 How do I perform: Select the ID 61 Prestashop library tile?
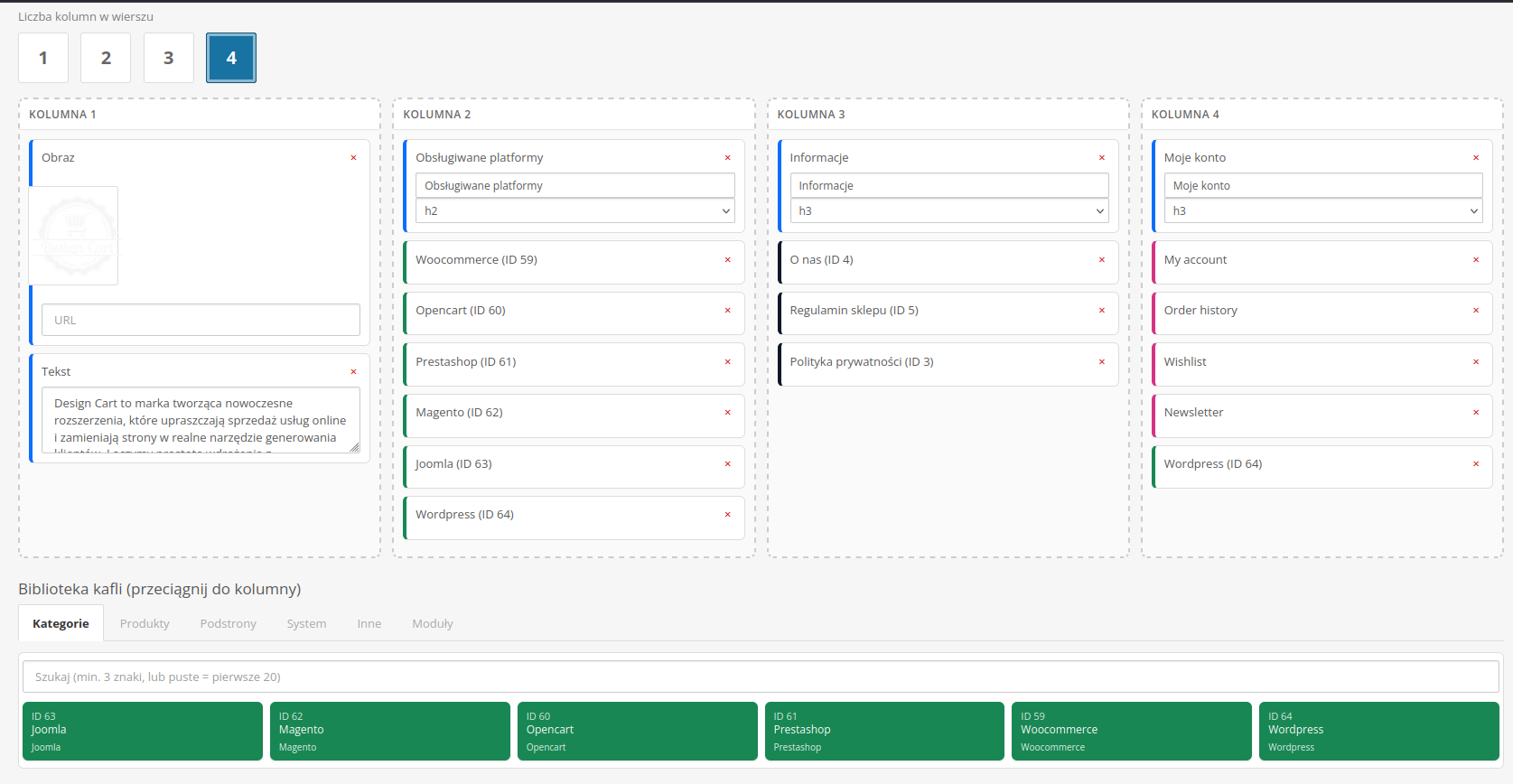[884, 732]
